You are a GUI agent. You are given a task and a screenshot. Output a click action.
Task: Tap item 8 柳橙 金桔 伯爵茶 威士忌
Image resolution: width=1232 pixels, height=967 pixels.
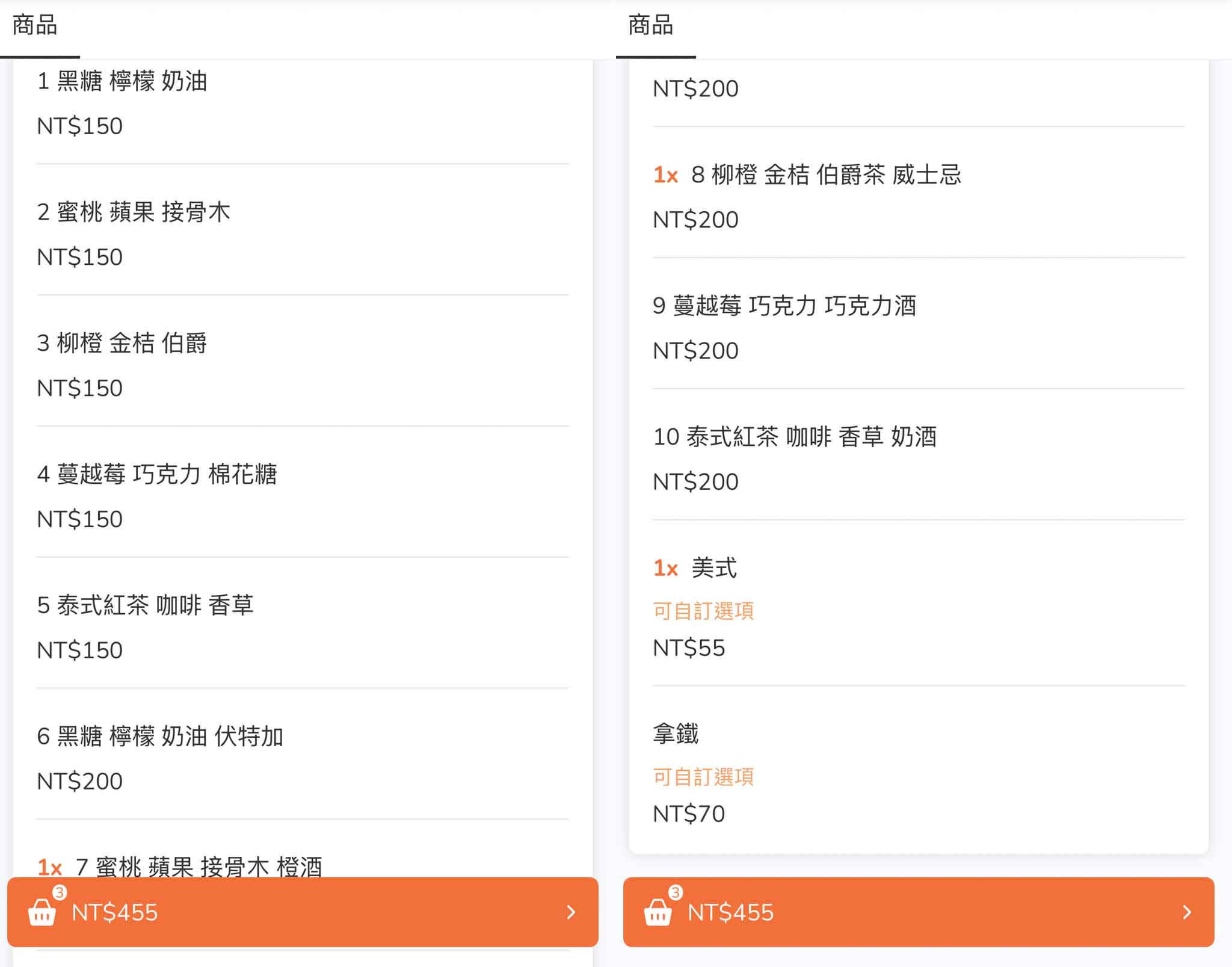(x=825, y=175)
